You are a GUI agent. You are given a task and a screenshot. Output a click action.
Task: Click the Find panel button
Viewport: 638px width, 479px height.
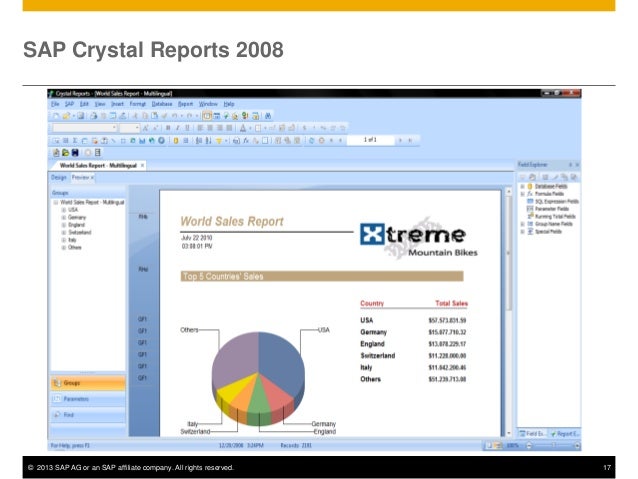pyautogui.click(x=88, y=415)
